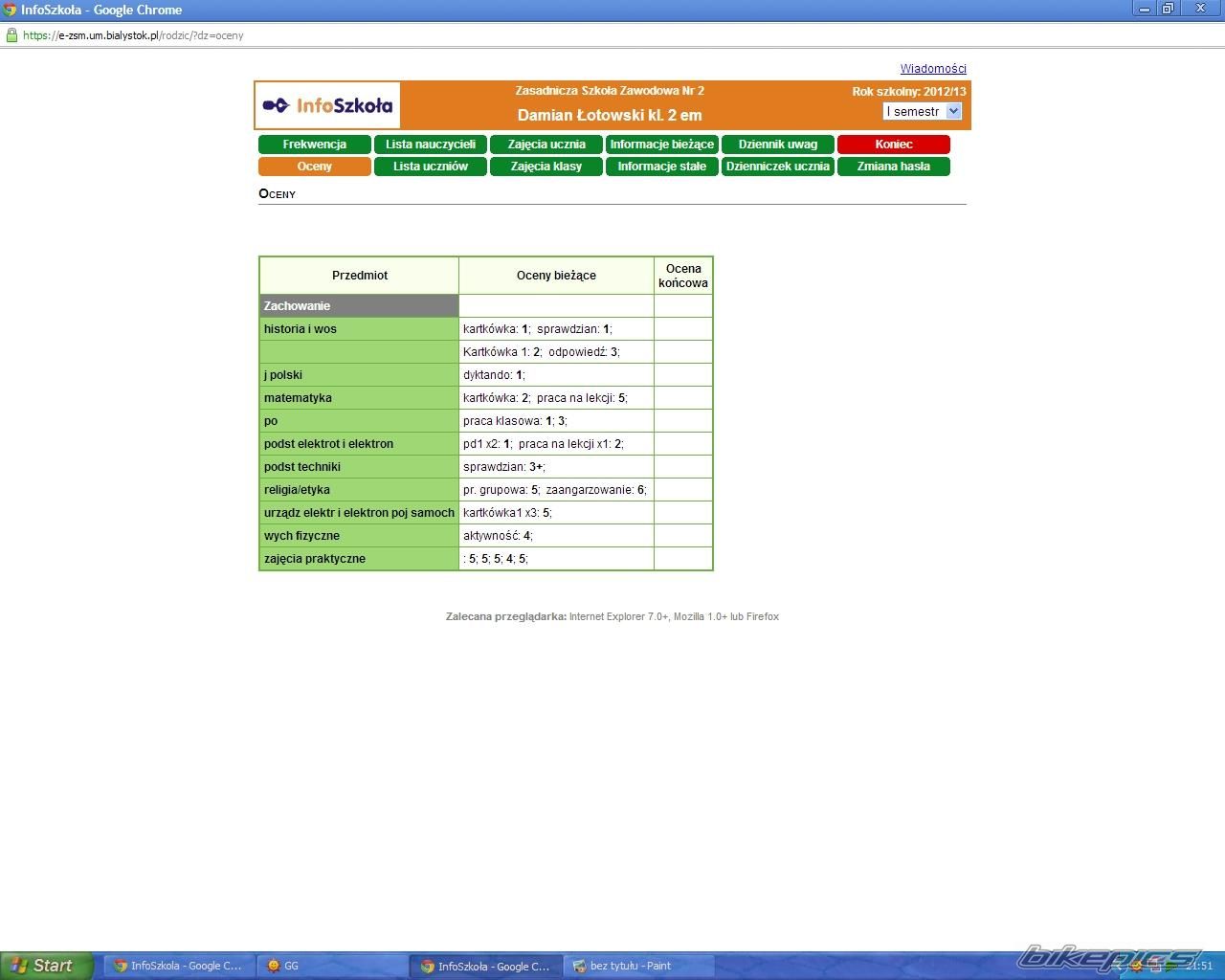This screenshot has width=1225, height=980.
Task: Open Informacje stałe
Action: [x=661, y=167]
